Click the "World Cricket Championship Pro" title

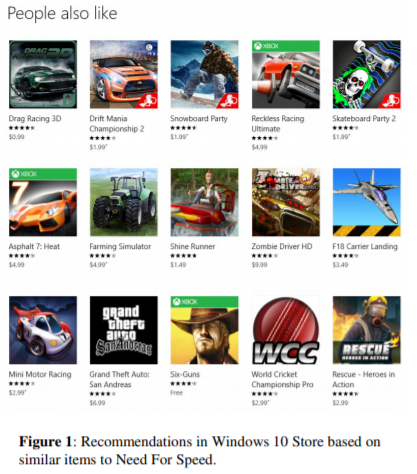(x=282, y=379)
